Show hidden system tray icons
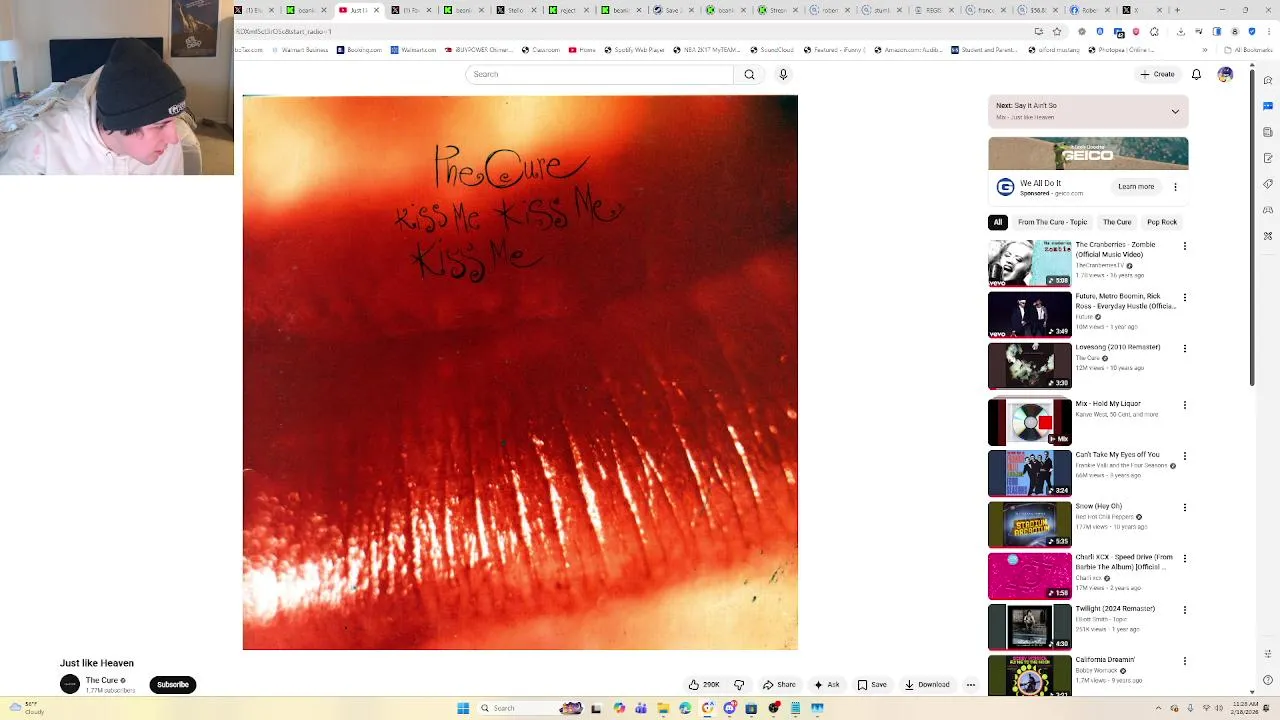Screen dimensions: 1280x720 click(1160, 708)
